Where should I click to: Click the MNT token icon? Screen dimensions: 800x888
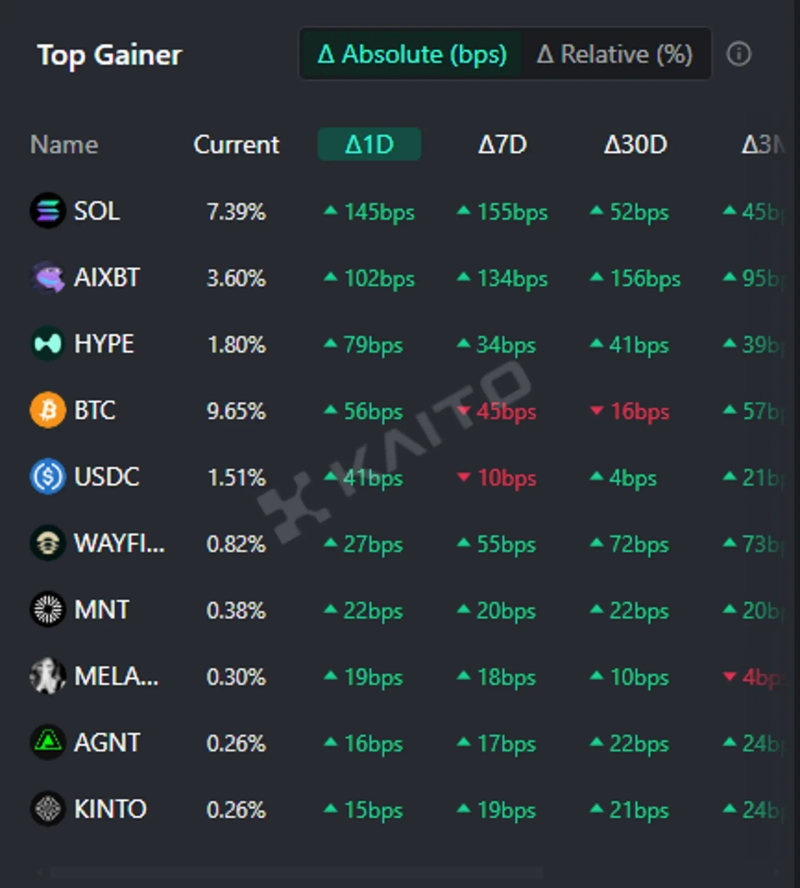[47, 609]
